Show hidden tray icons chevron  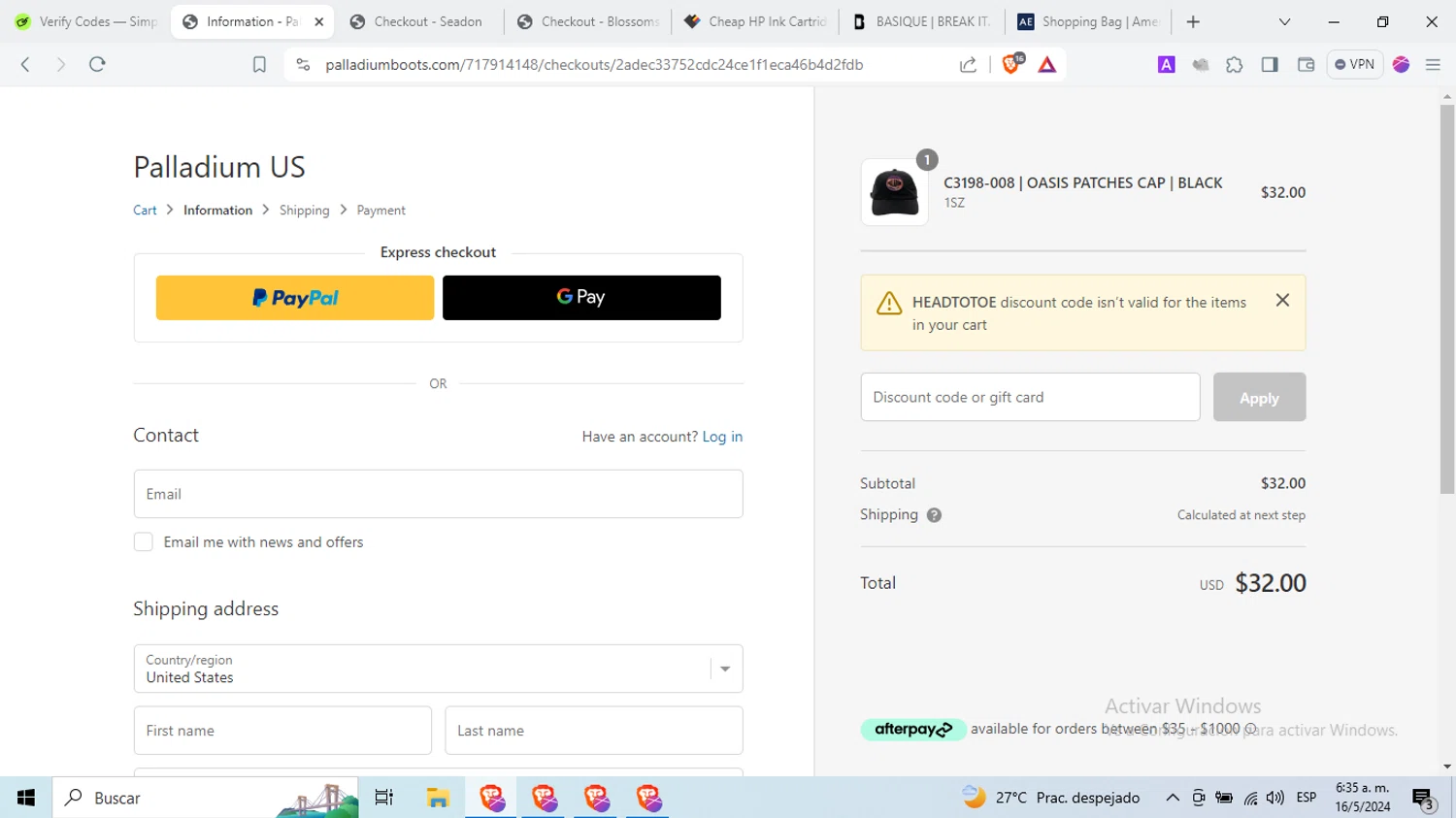point(1173,798)
